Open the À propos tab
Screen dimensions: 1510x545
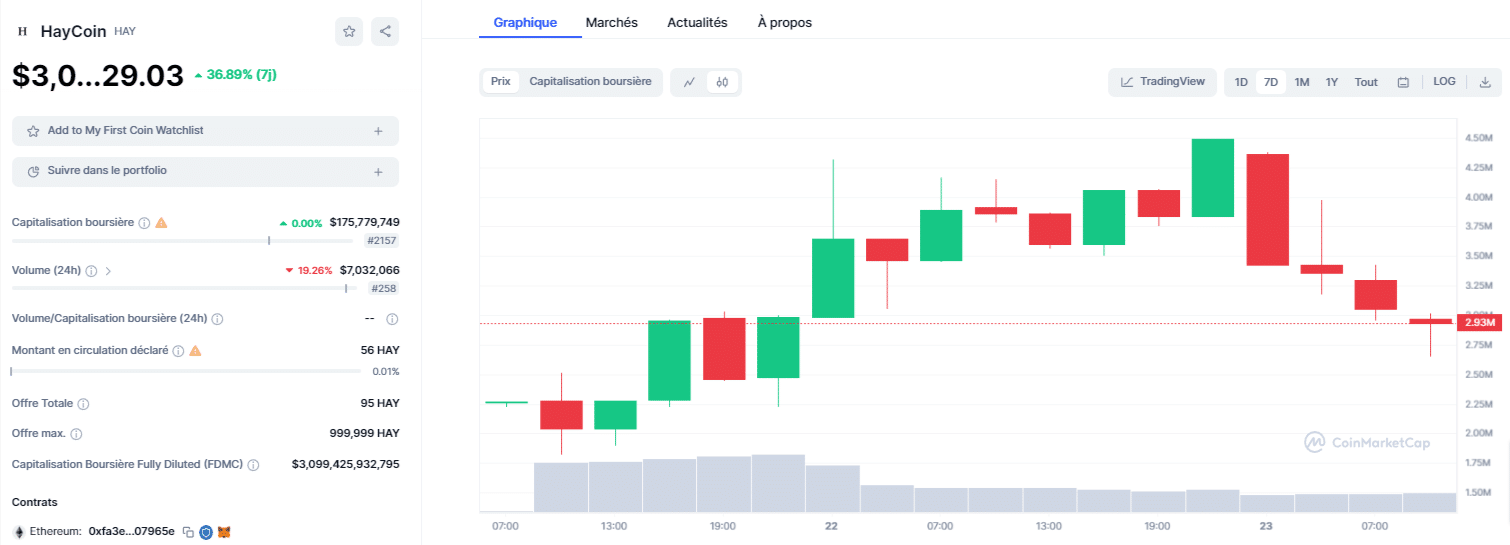(x=785, y=22)
